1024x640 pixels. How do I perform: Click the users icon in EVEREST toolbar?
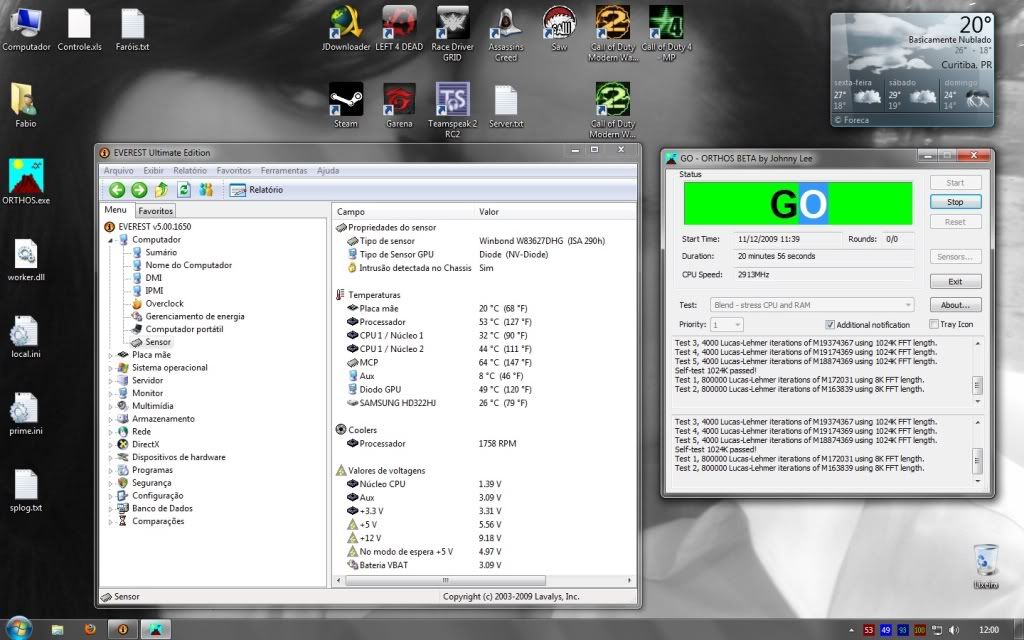206,190
